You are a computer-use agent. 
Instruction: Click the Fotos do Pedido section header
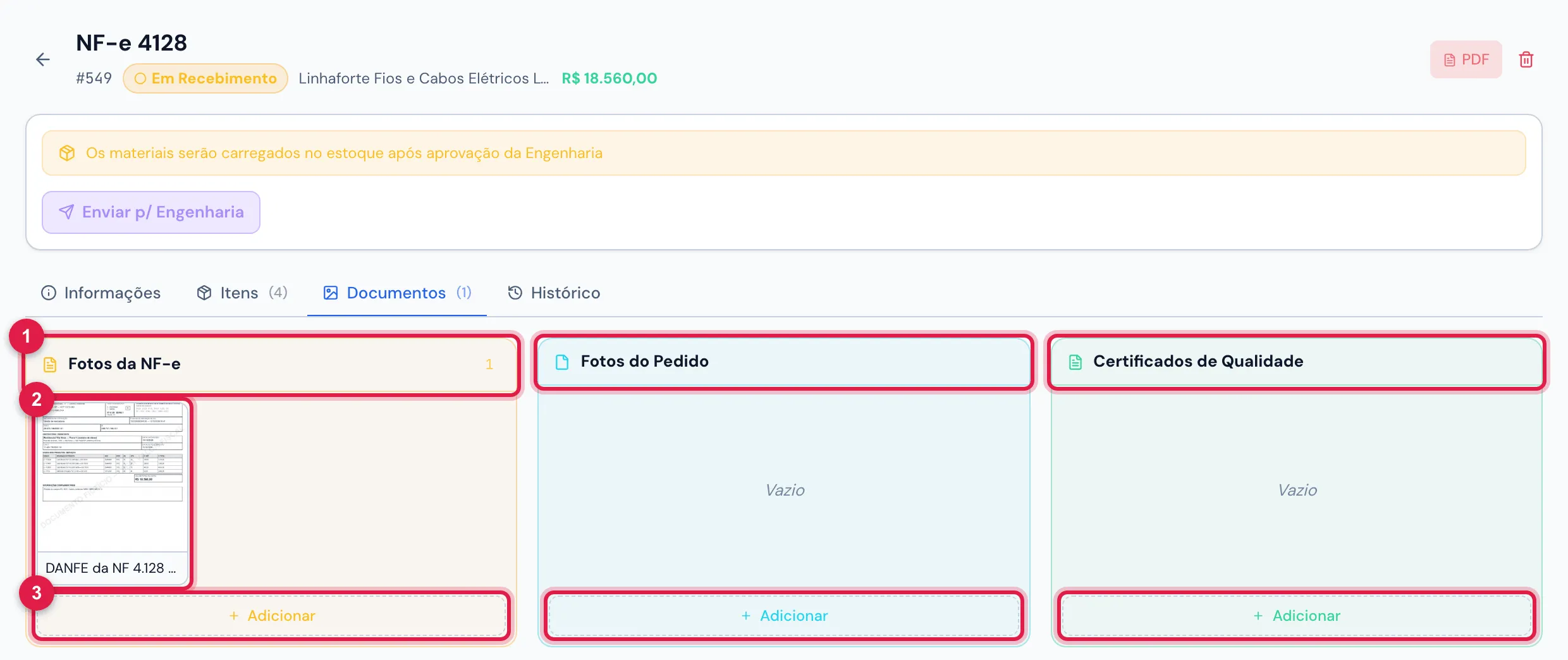click(784, 362)
